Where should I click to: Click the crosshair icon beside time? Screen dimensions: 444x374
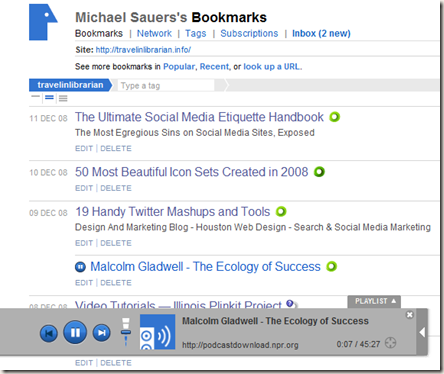pos(390,343)
